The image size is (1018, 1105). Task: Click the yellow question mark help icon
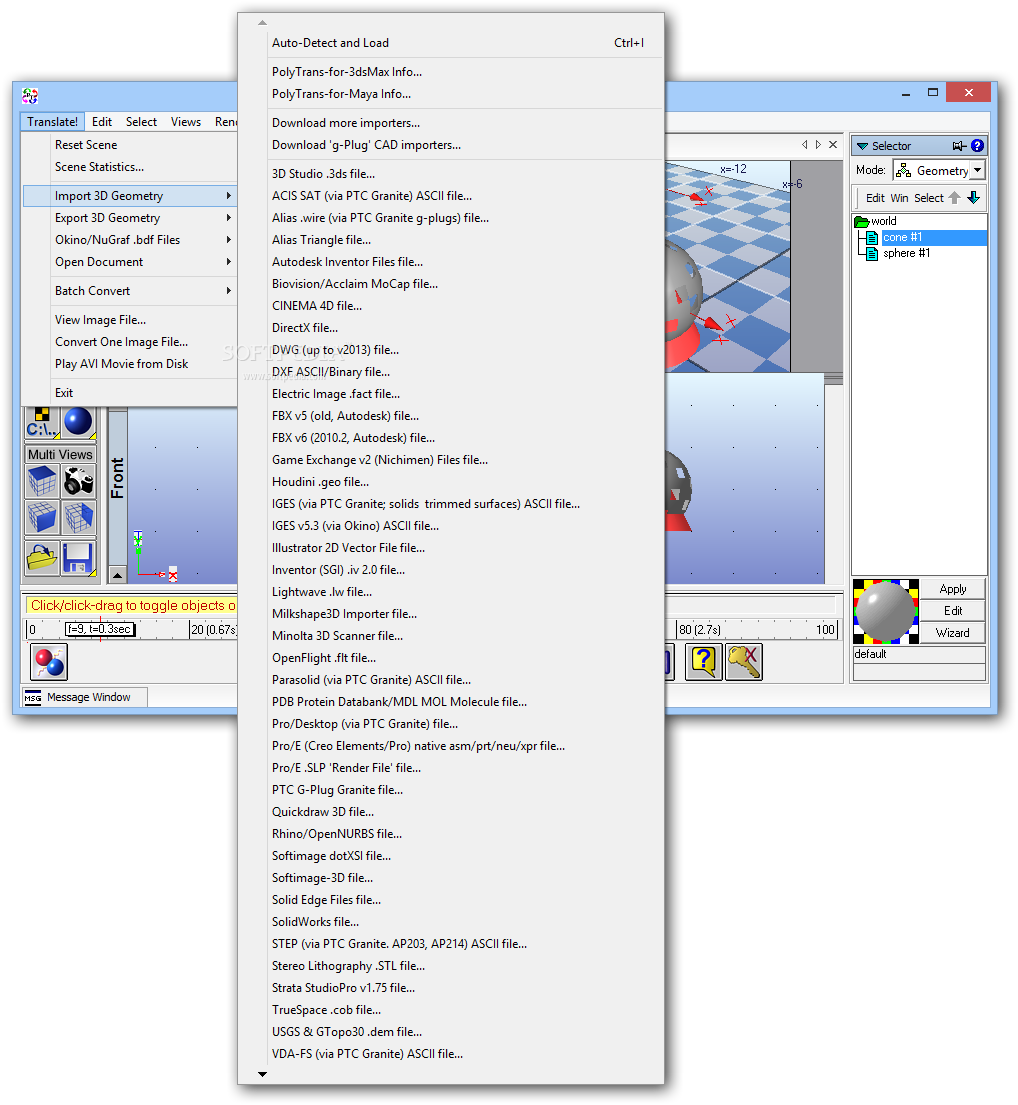(704, 662)
